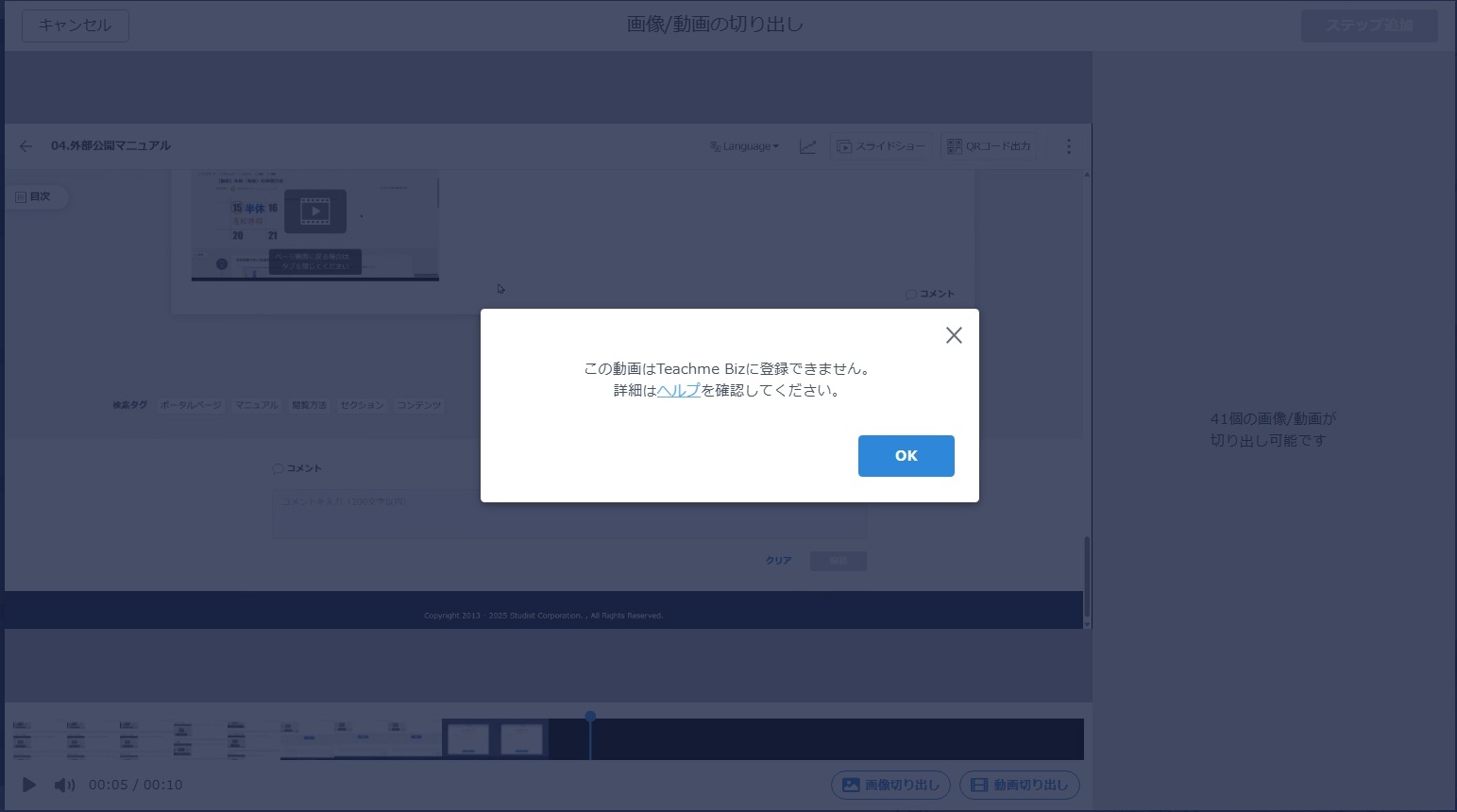Viewport: 1457px width, 812px height.
Task: Select the セクション tag item
Action: coord(362,405)
